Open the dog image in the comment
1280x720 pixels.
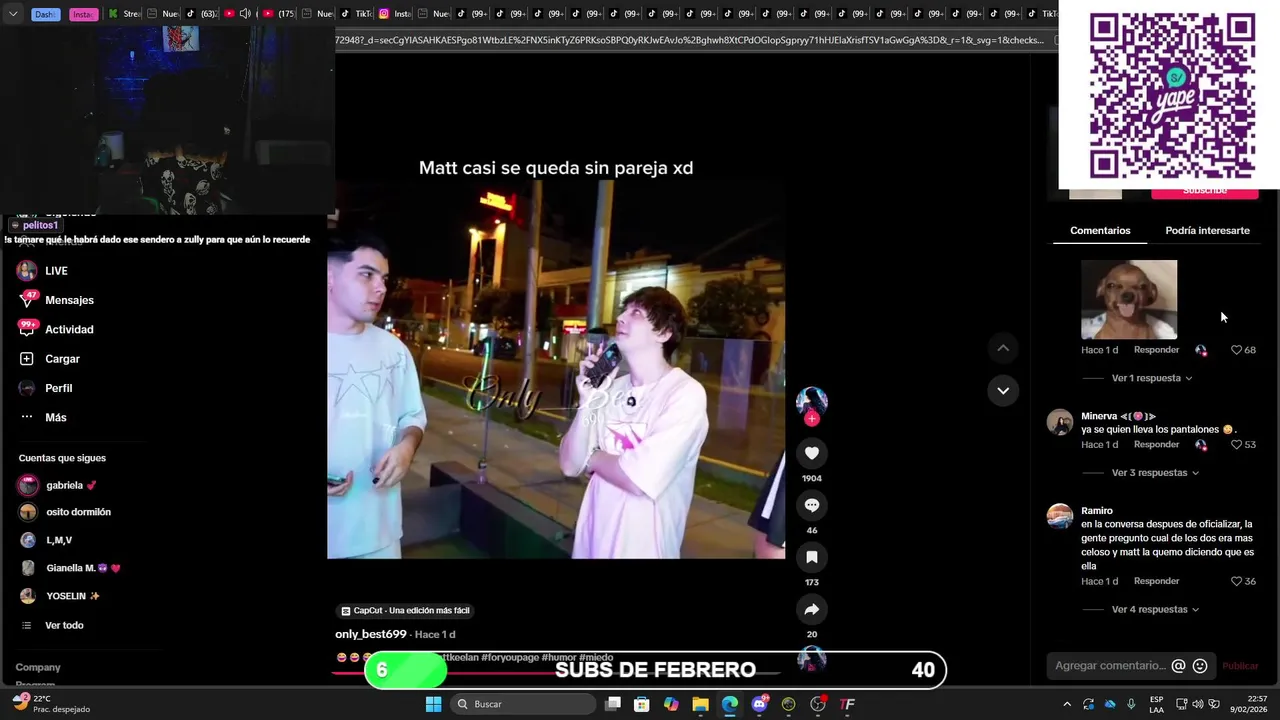1129,300
